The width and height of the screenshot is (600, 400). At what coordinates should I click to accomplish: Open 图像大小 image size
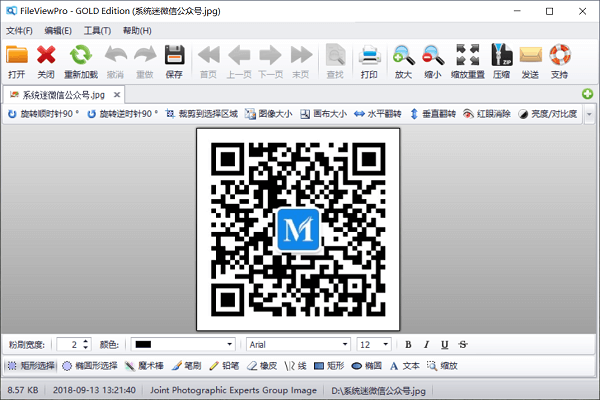(269, 114)
